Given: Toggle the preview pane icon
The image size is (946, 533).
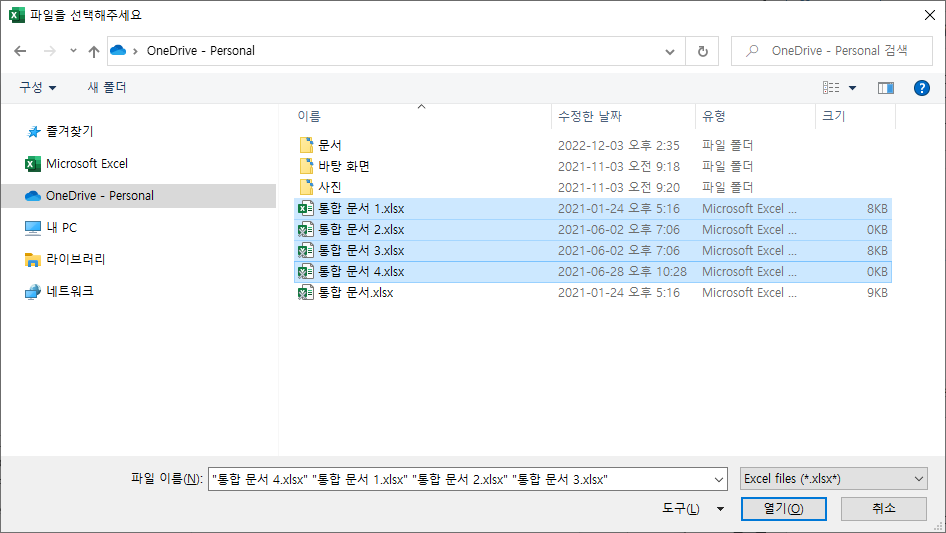Looking at the screenshot, I should [886, 88].
